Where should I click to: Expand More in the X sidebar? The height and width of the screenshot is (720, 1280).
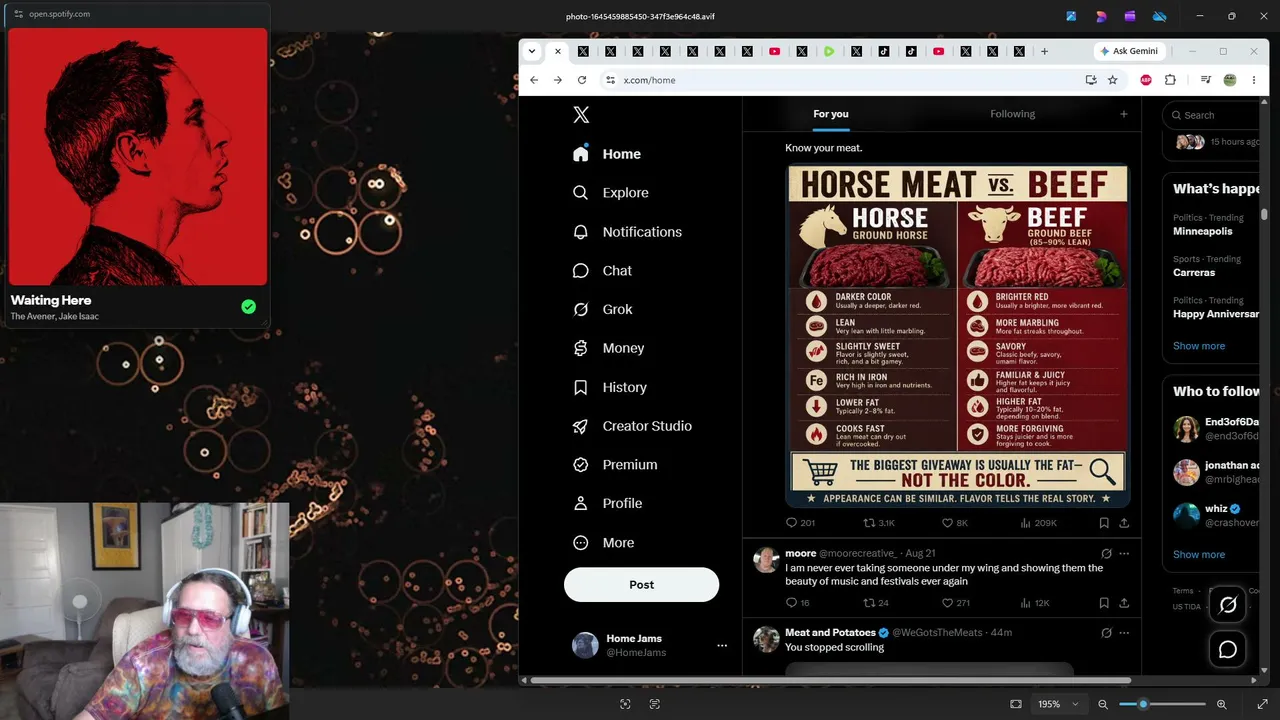pyautogui.click(x=604, y=543)
